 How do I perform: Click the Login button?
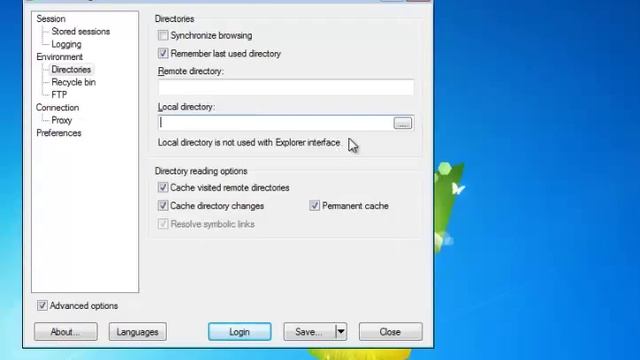coord(240,332)
